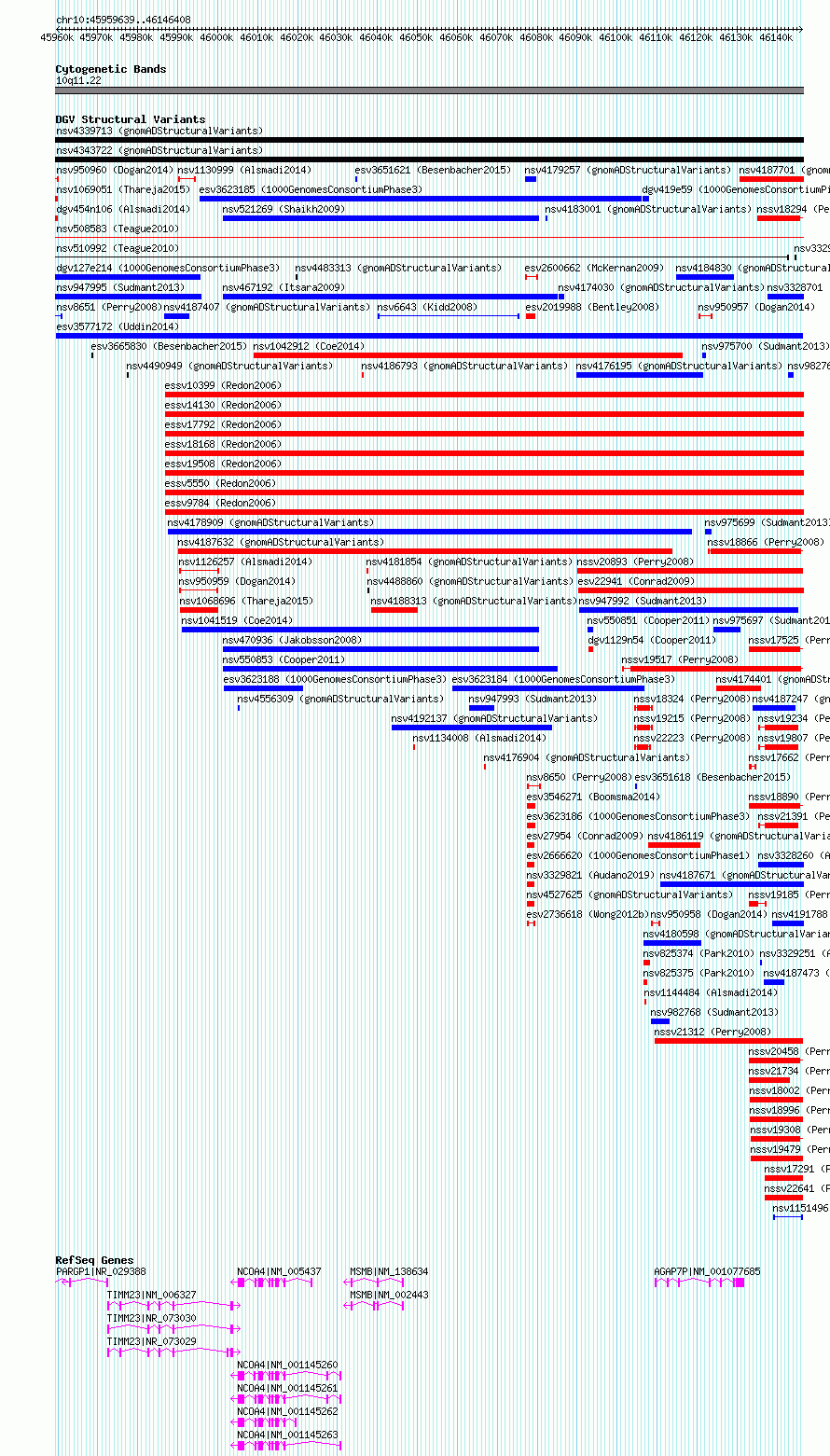This screenshot has height=1456, width=830.
Task: Click the nsv1069051 (Thareja2015) label
Action: pos(123,189)
